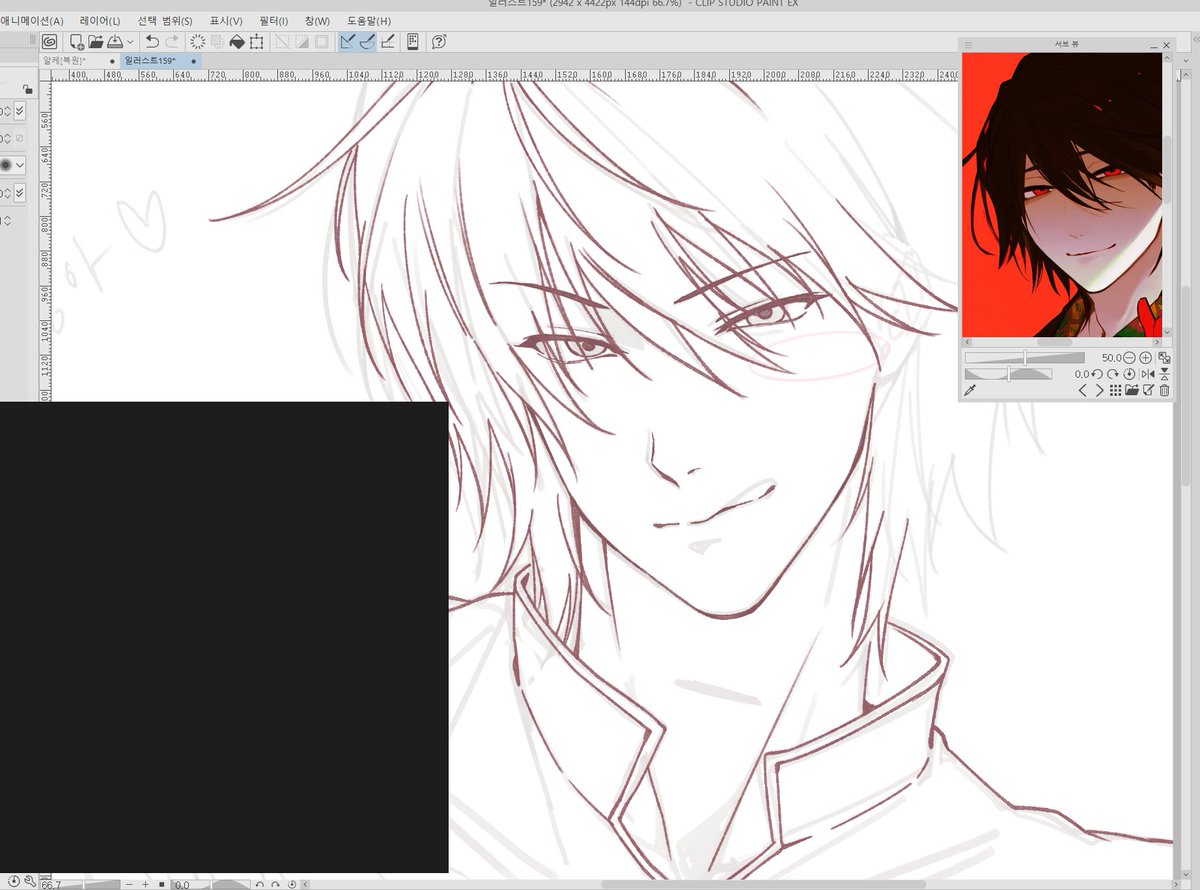Viewport: 1200px width, 890px height.
Task: Open the Sub View panel menu
Action: coord(968,45)
